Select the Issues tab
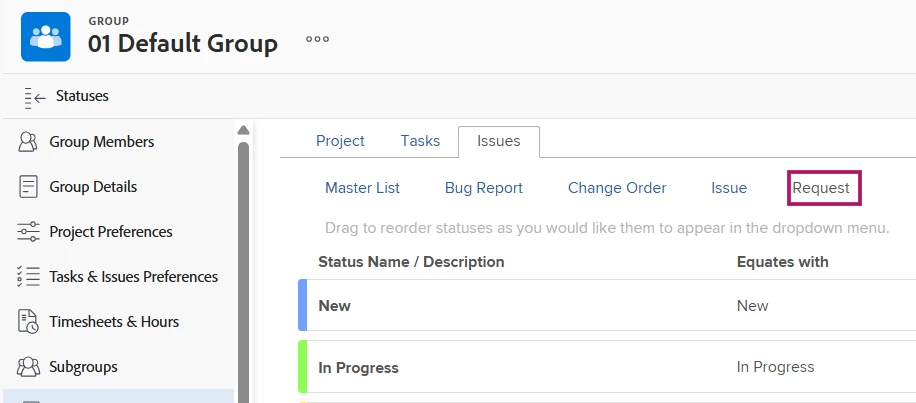916x403 pixels. pos(498,141)
